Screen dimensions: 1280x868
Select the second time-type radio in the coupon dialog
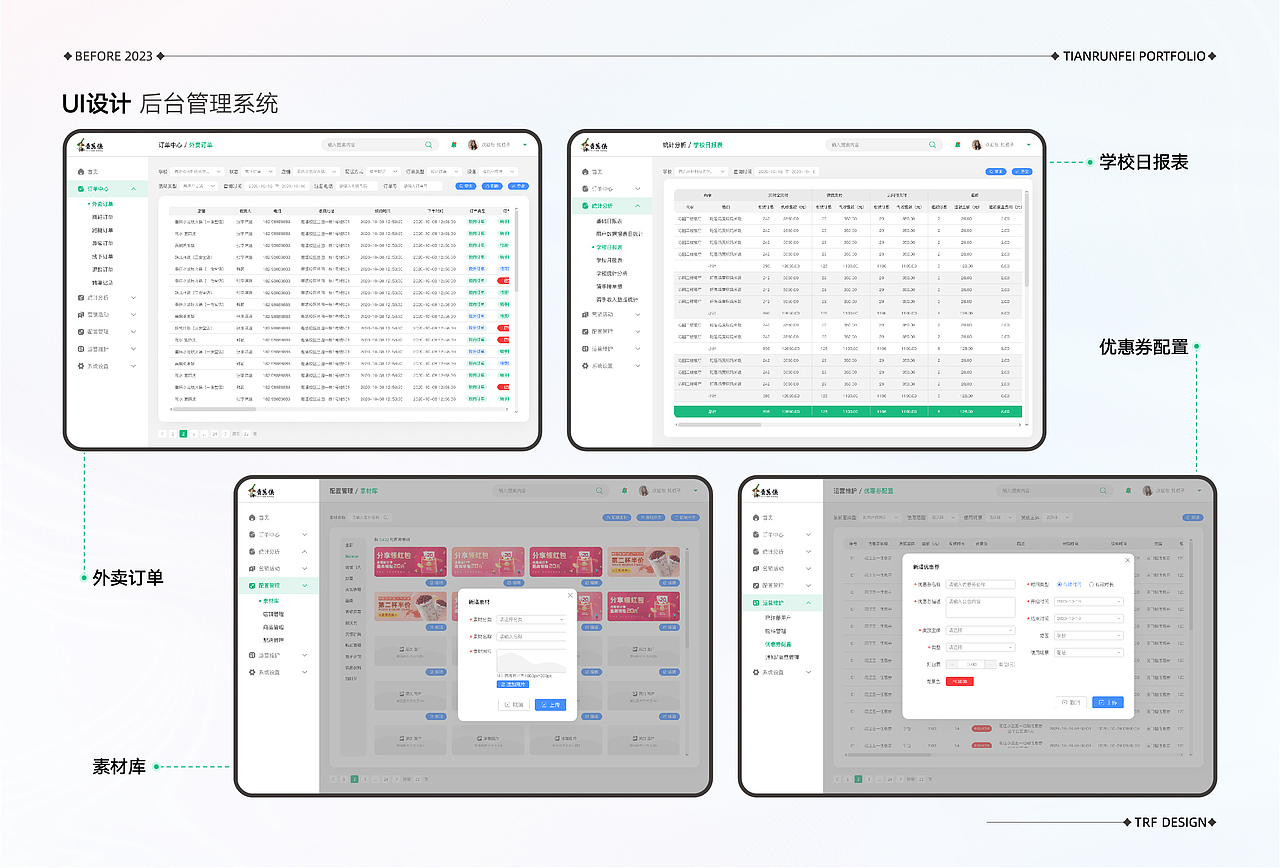pyautogui.click(x=1092, y=584)
